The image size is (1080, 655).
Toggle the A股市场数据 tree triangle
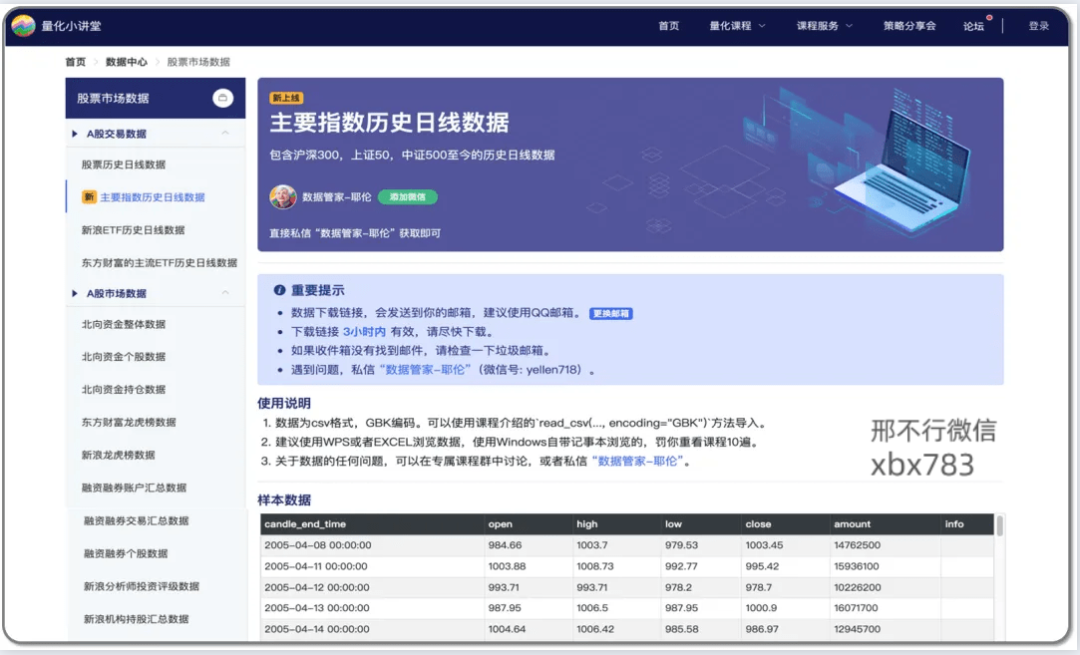[74, 293]
